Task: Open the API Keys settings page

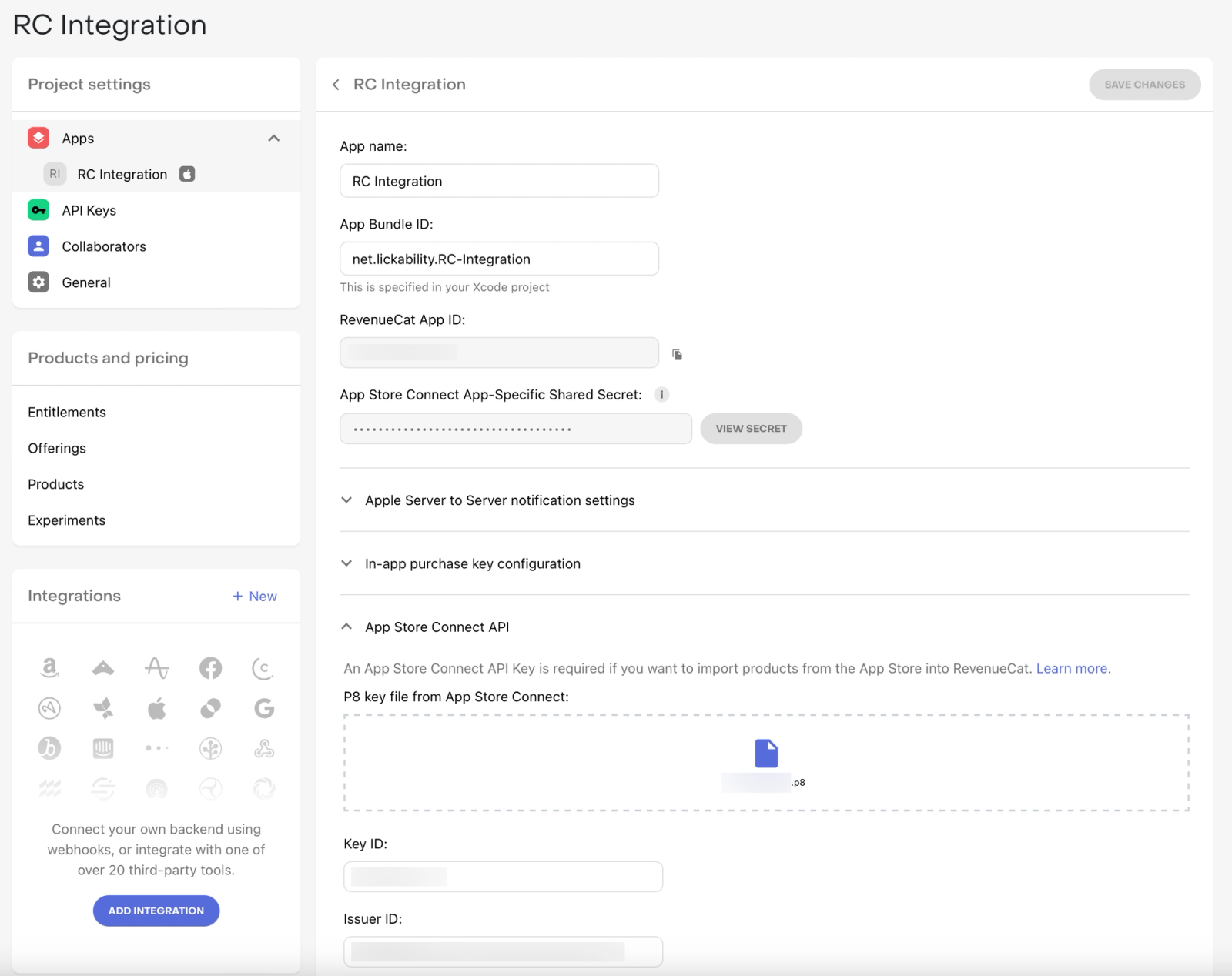Action: click(89, 210)
